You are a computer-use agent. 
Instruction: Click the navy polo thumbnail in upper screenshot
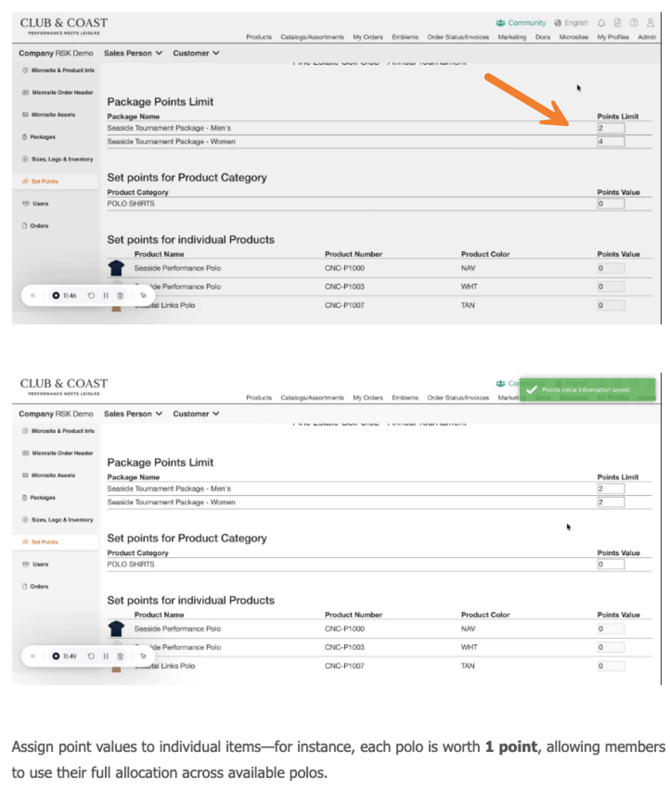(115, 268)
